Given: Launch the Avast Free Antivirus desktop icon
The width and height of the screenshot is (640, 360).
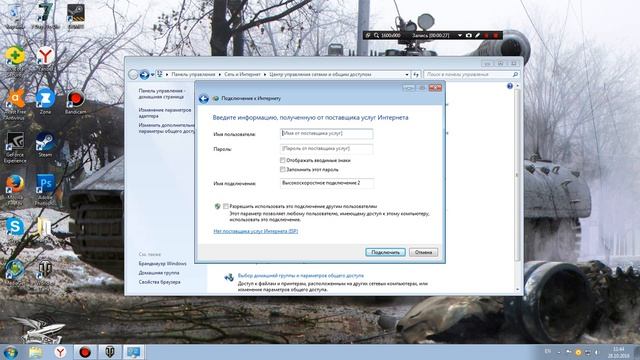Looking at the screenshot, I should pos(15,104).
